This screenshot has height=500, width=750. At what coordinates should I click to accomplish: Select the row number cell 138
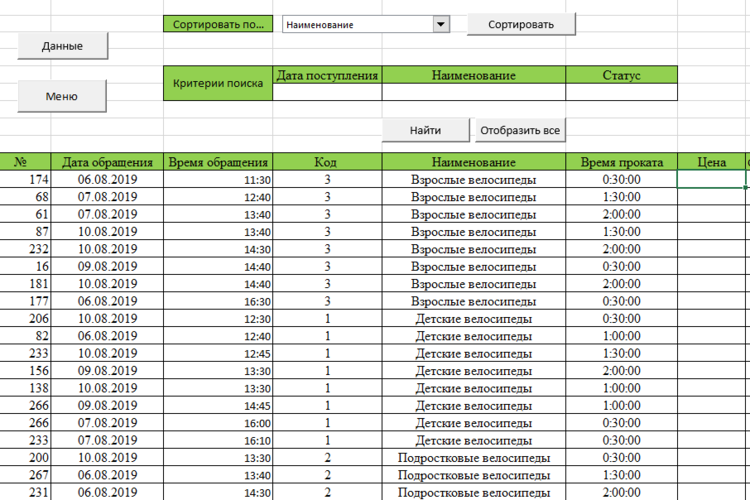point(25,388)
